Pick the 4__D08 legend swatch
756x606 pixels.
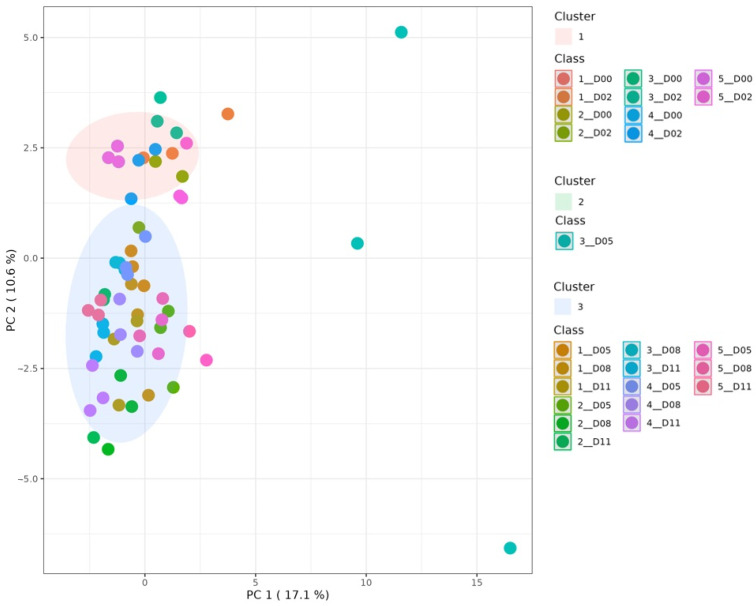(632, 404)
